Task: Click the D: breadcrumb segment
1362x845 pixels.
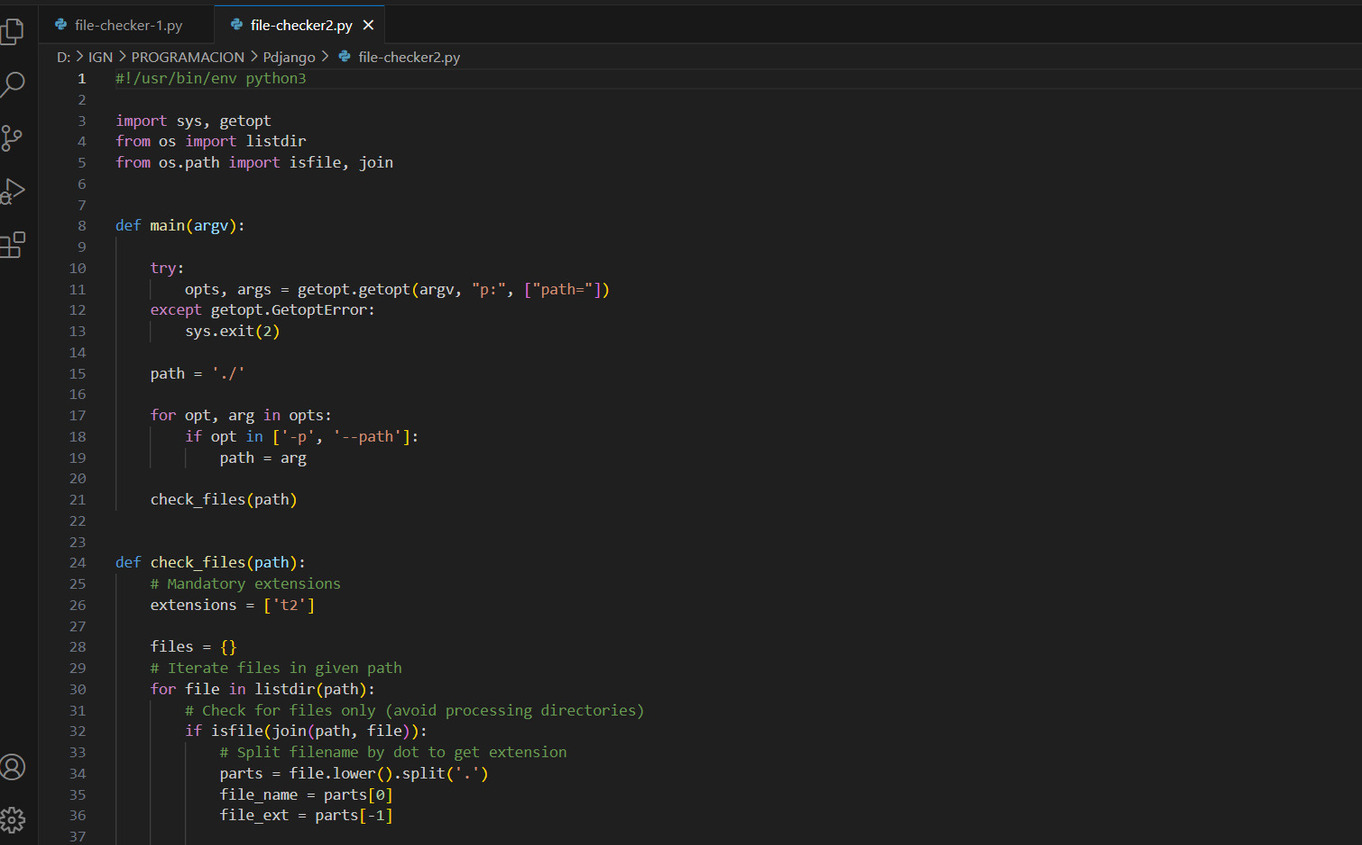Action: 63,57
